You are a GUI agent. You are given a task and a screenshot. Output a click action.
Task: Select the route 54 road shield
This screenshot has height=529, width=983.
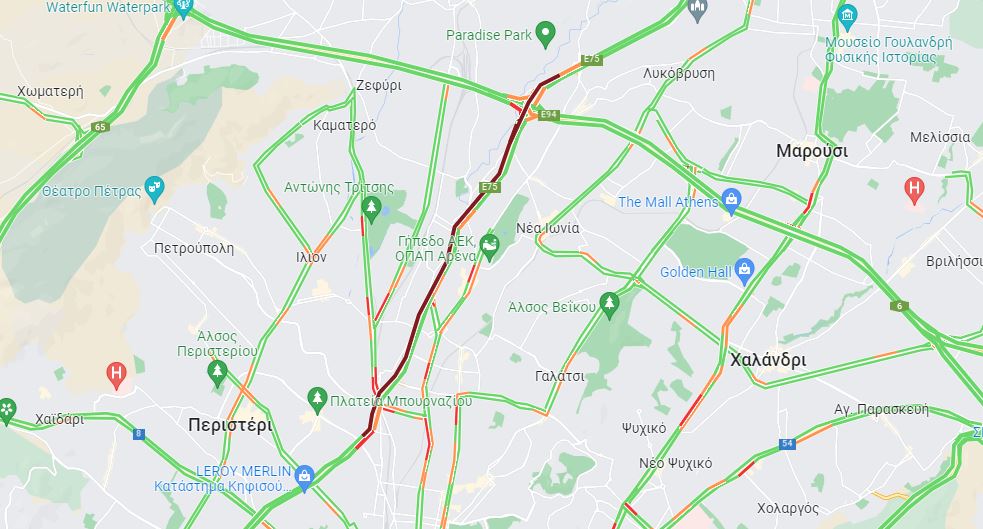(x=787, y=444)
